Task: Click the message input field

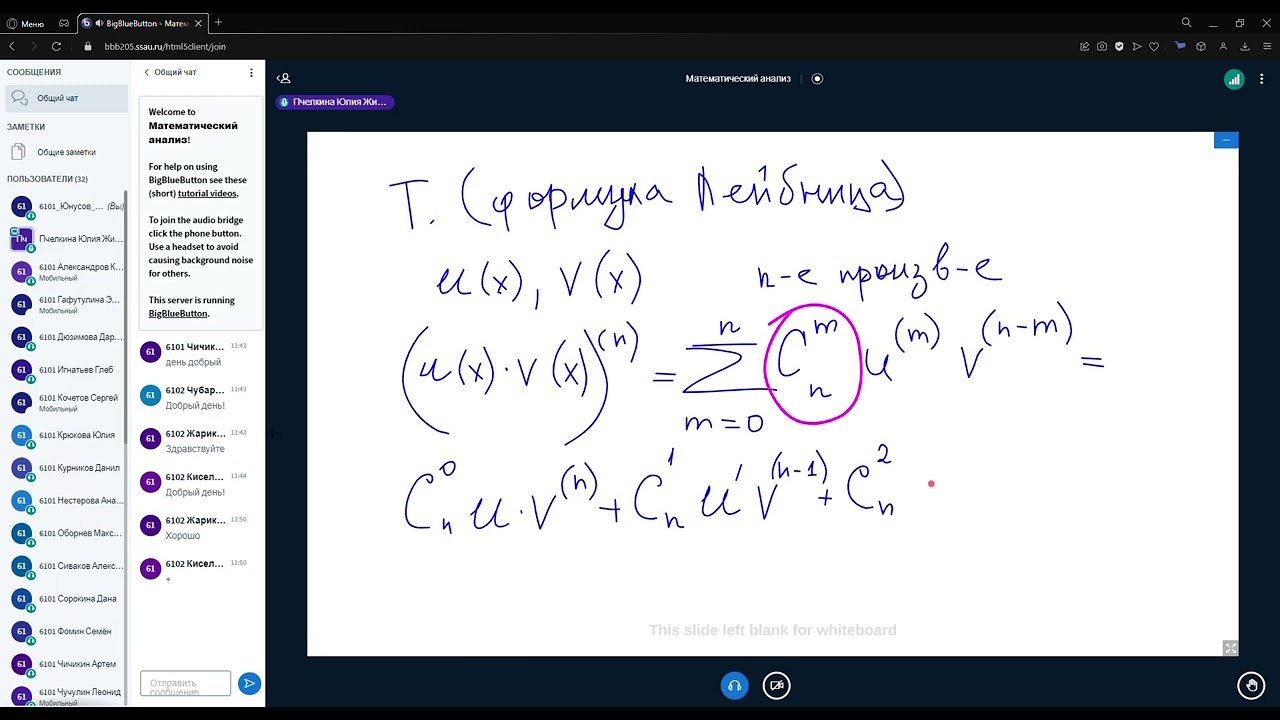Action: point(185,683)
